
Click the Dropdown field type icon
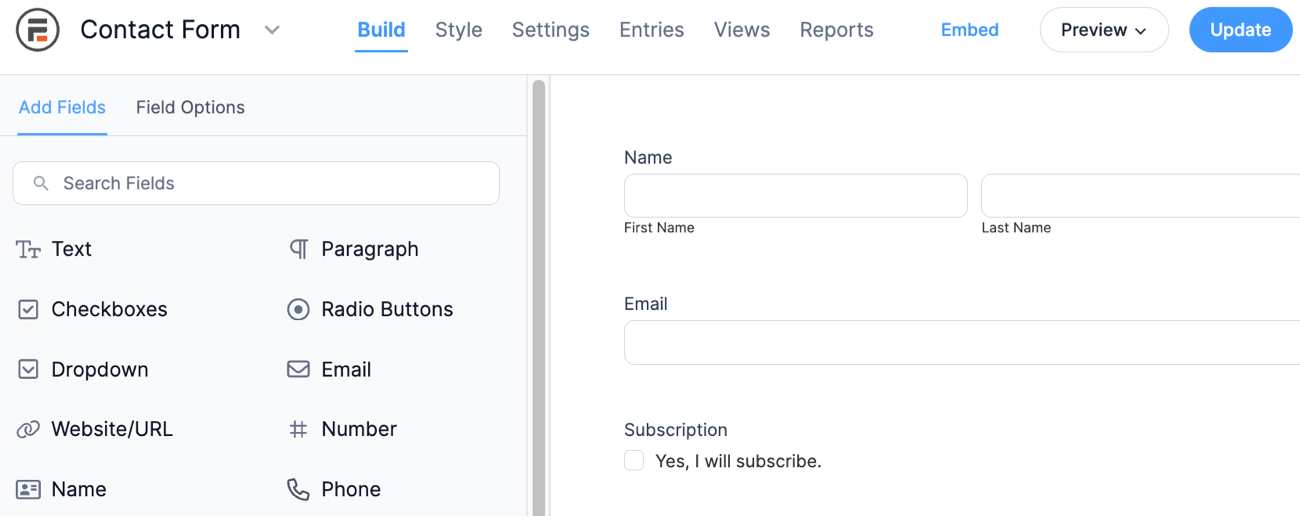click(28, 370)
